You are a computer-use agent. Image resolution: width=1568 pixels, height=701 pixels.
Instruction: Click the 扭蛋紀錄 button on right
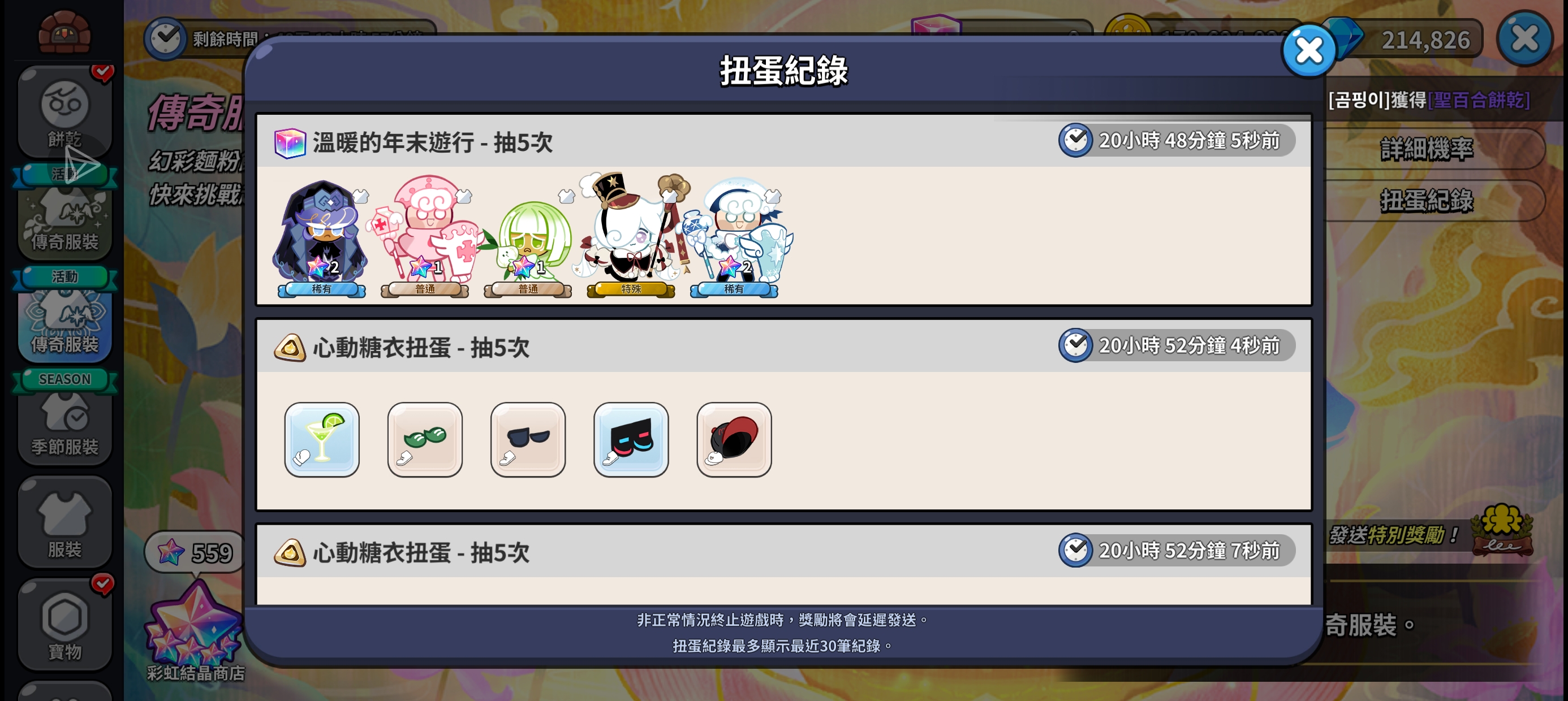click(x=1426, y=200)
